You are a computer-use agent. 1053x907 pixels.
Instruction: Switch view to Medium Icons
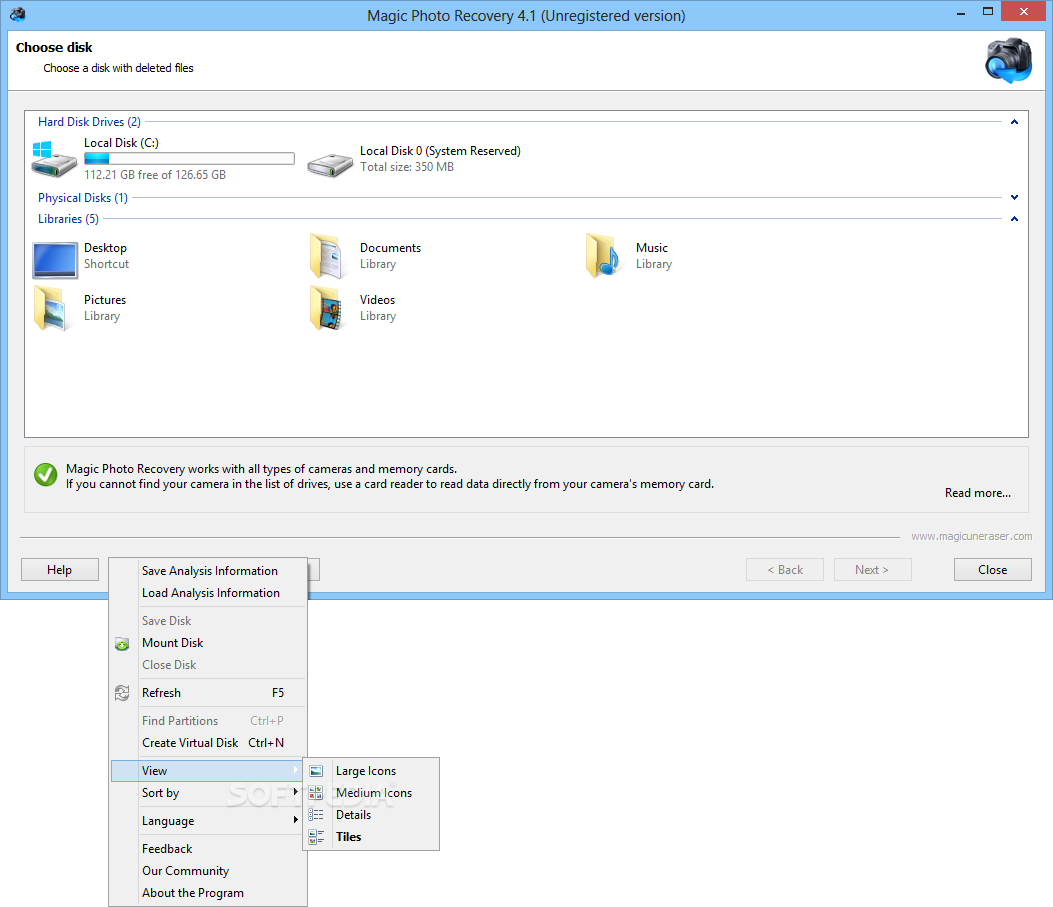click(373, 793)
